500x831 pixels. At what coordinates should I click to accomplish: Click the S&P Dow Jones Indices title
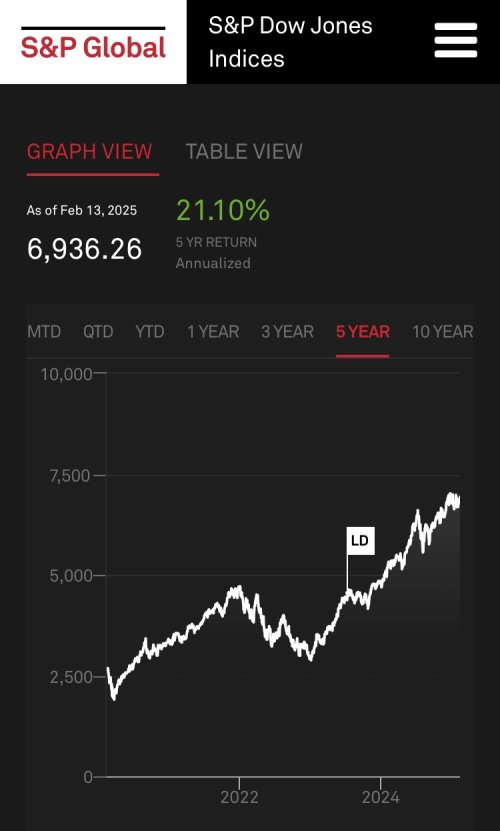(x=291, y=42)
